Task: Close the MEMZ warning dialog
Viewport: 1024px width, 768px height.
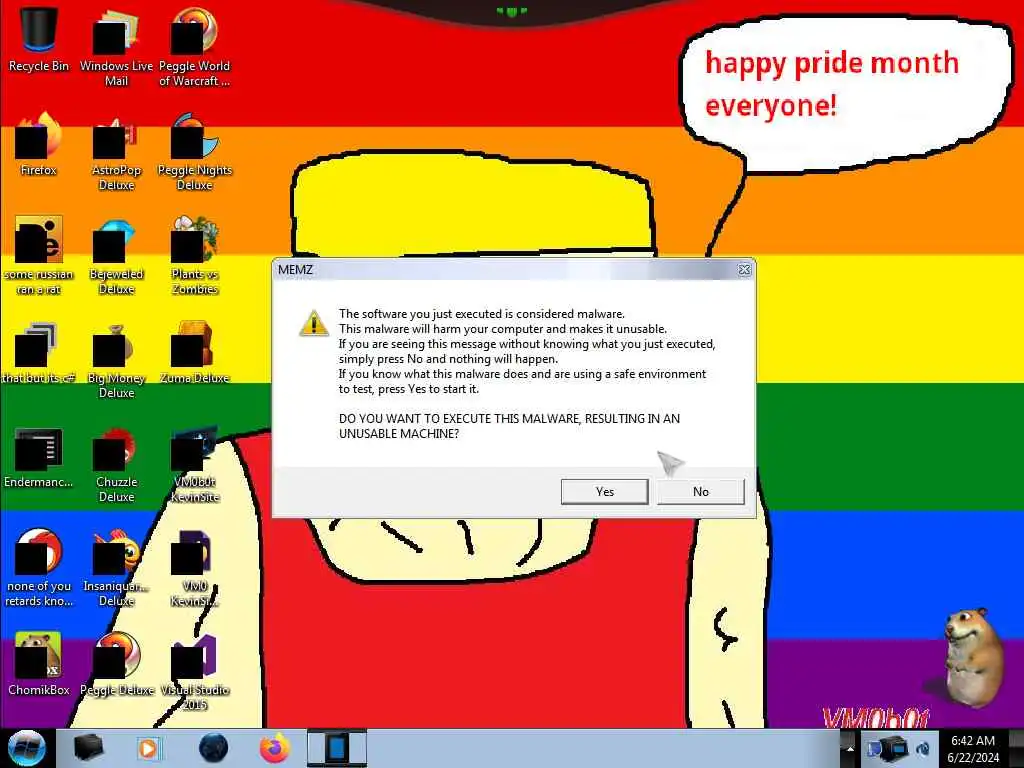Action: (744, 270)
